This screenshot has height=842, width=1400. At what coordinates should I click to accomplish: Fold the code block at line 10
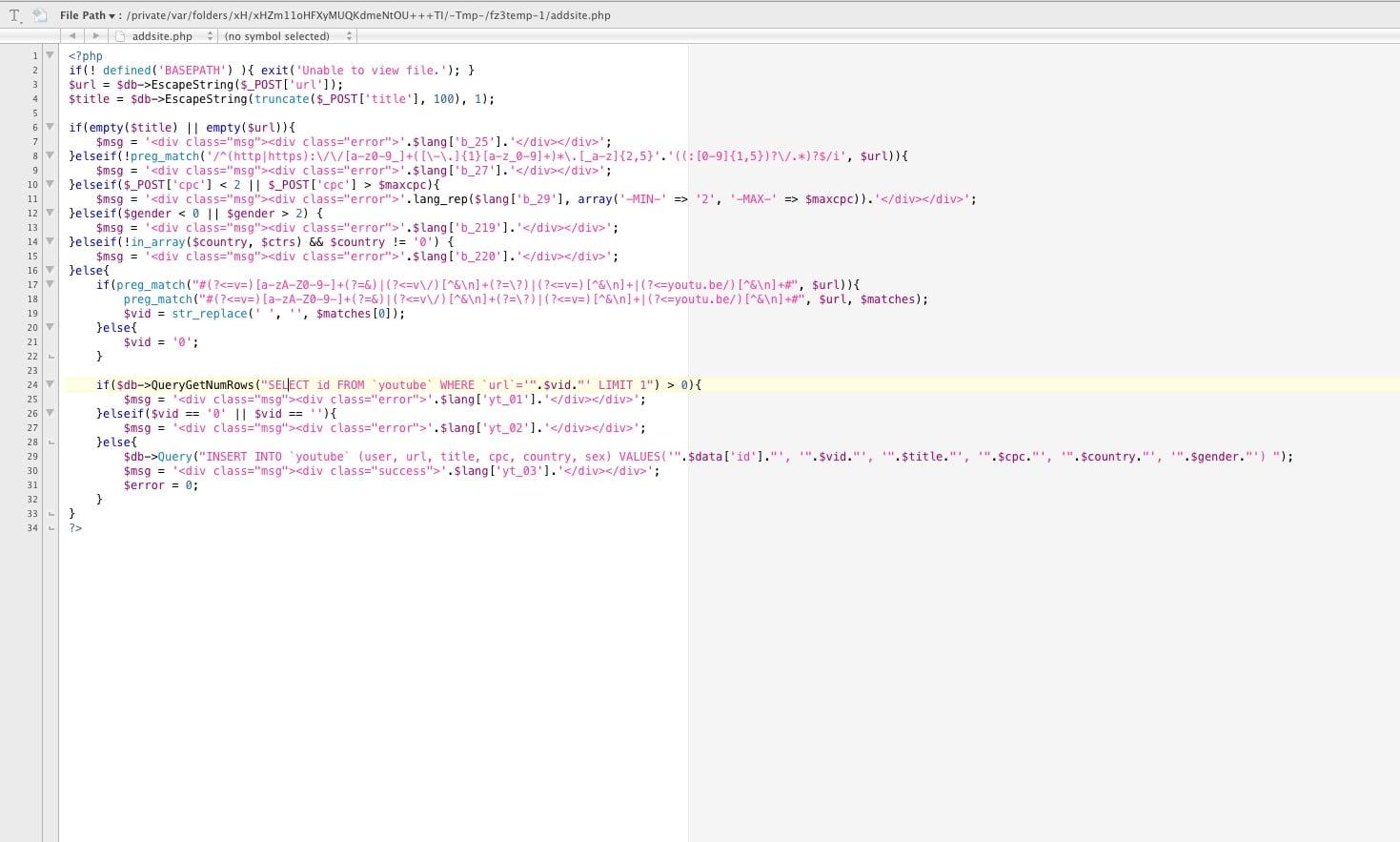(51, 184)
